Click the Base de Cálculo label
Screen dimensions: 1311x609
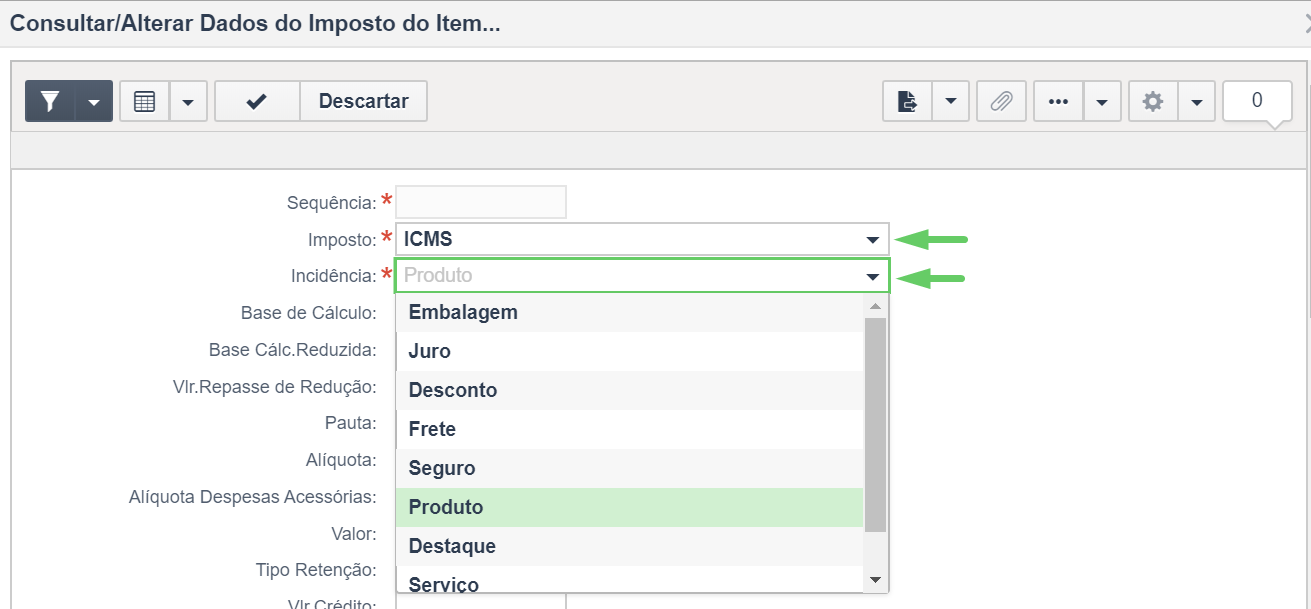(308, 313)
